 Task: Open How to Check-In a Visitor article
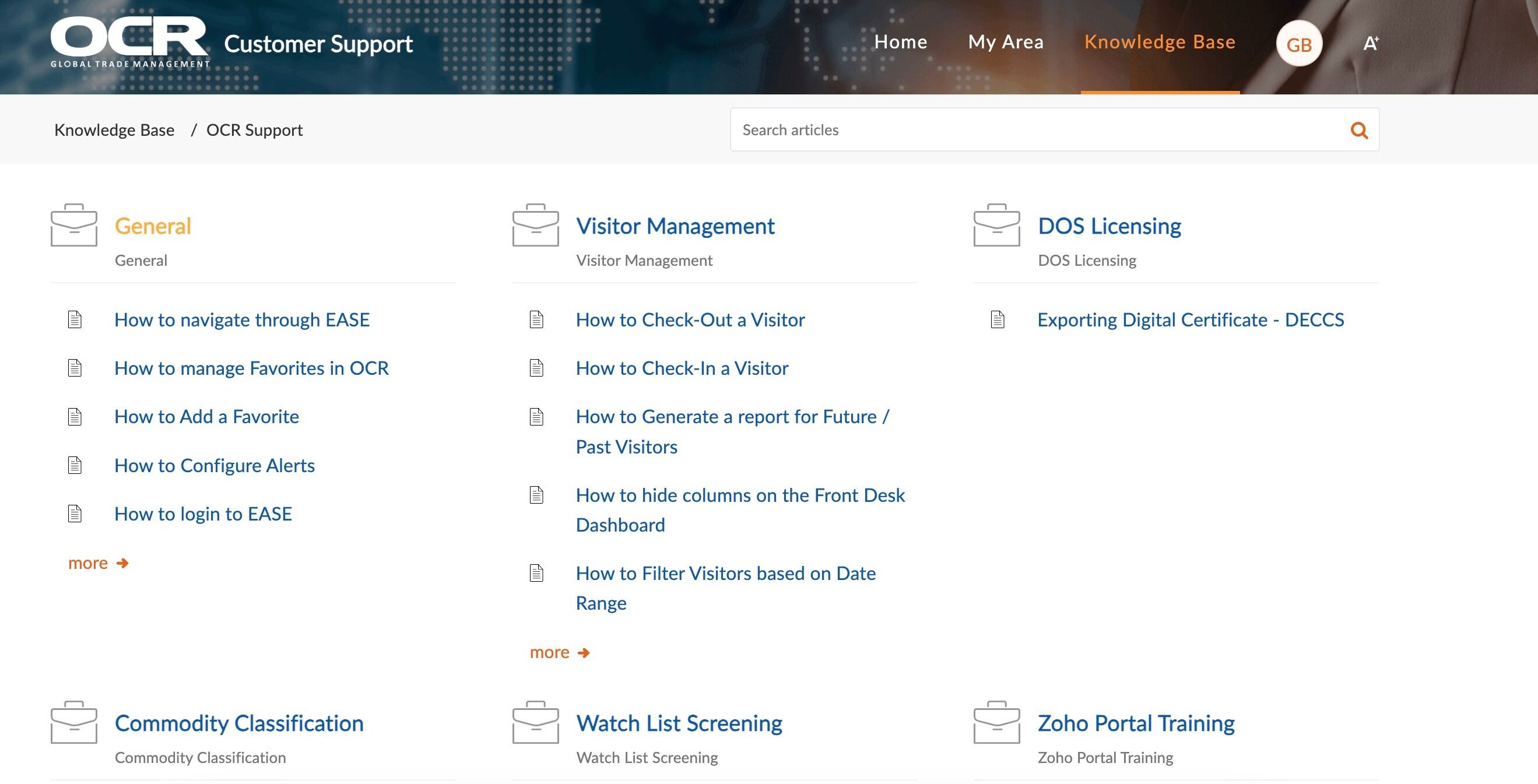(682, 368)
